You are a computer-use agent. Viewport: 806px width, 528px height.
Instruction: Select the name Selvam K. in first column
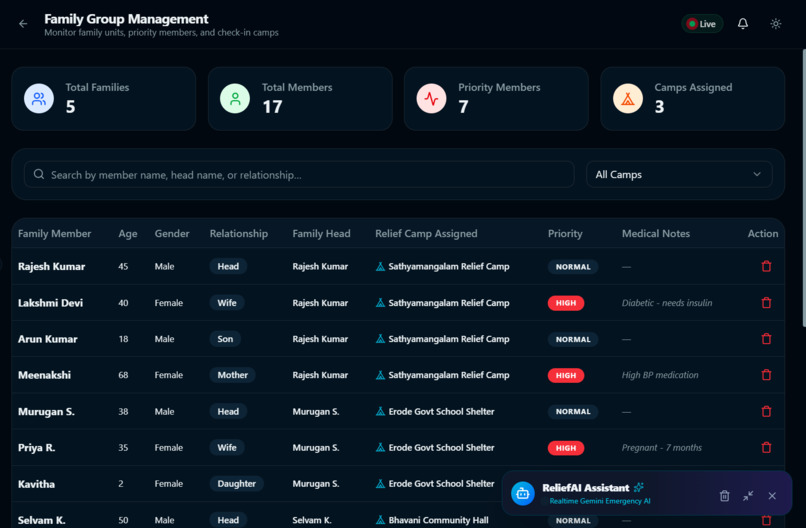point(42,520)
